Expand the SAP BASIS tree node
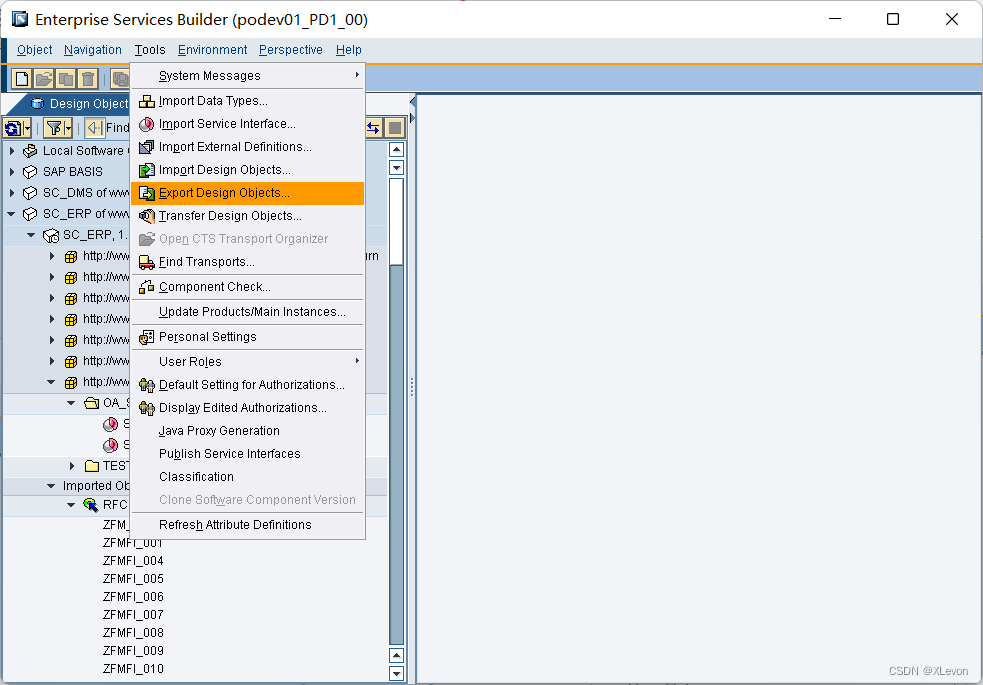The height and width of the screenshot is (685, 983). [12, 172]
